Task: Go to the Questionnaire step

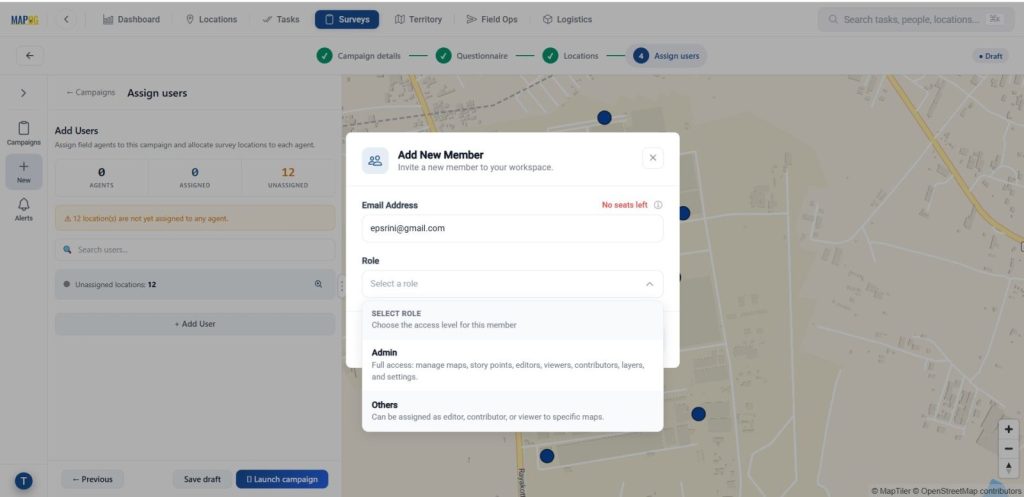Action: point(472,56)
